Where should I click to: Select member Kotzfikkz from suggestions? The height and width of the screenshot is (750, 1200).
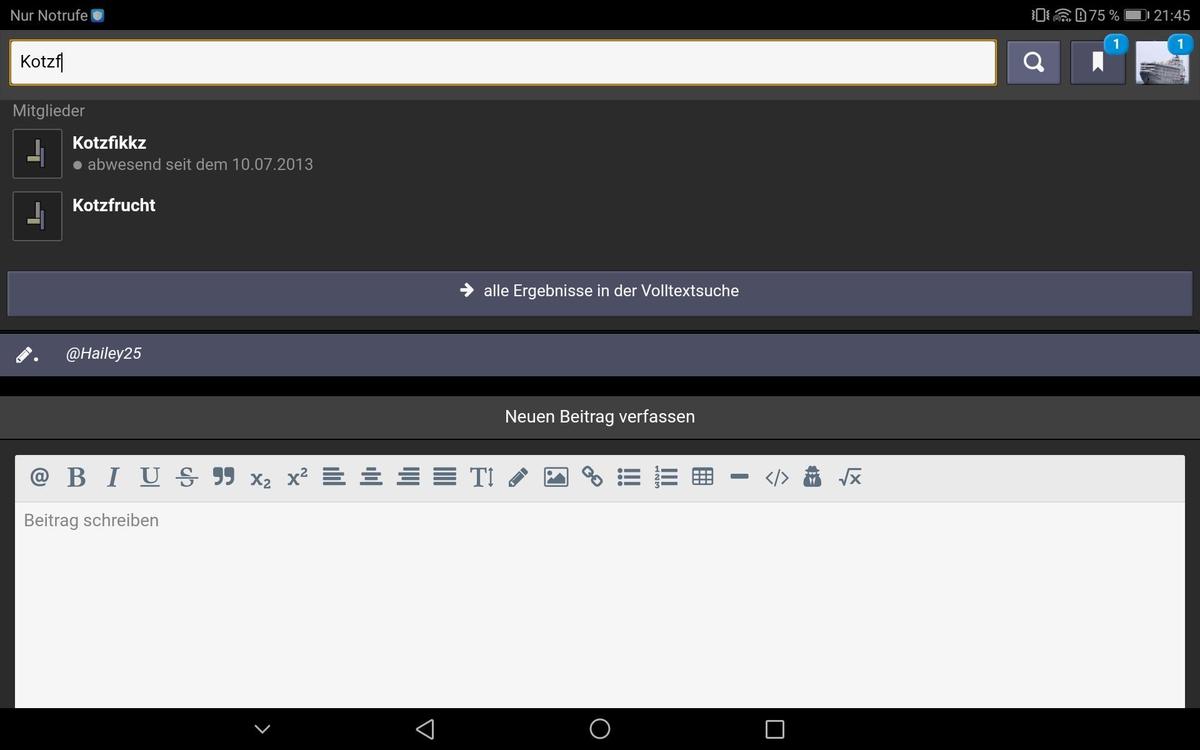point(109,143)
